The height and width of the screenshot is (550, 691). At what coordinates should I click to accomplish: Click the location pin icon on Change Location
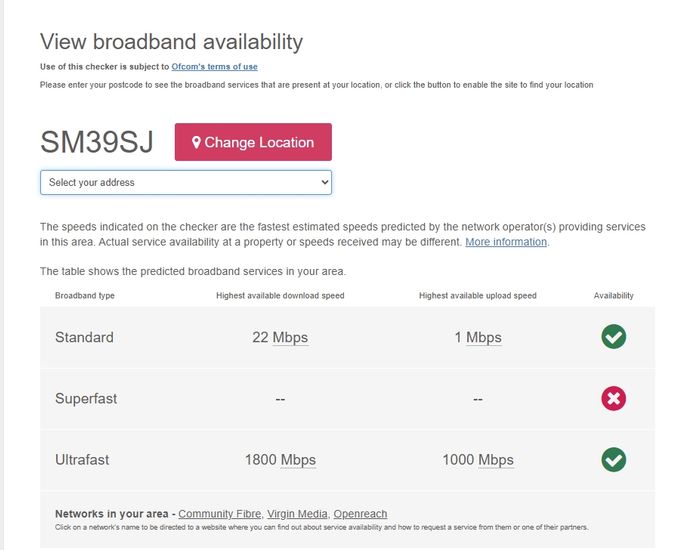[x=197, y=143]
